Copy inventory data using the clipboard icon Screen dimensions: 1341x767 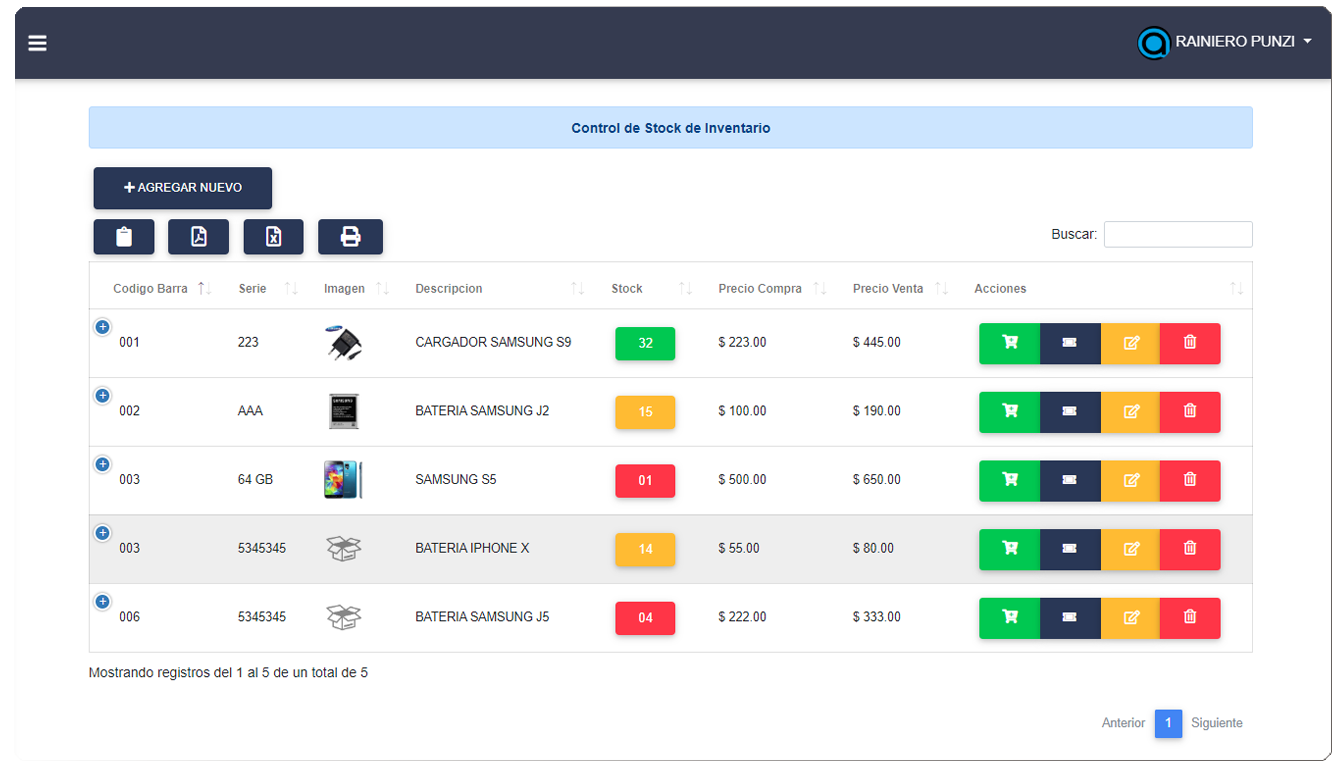coord(123,237)
